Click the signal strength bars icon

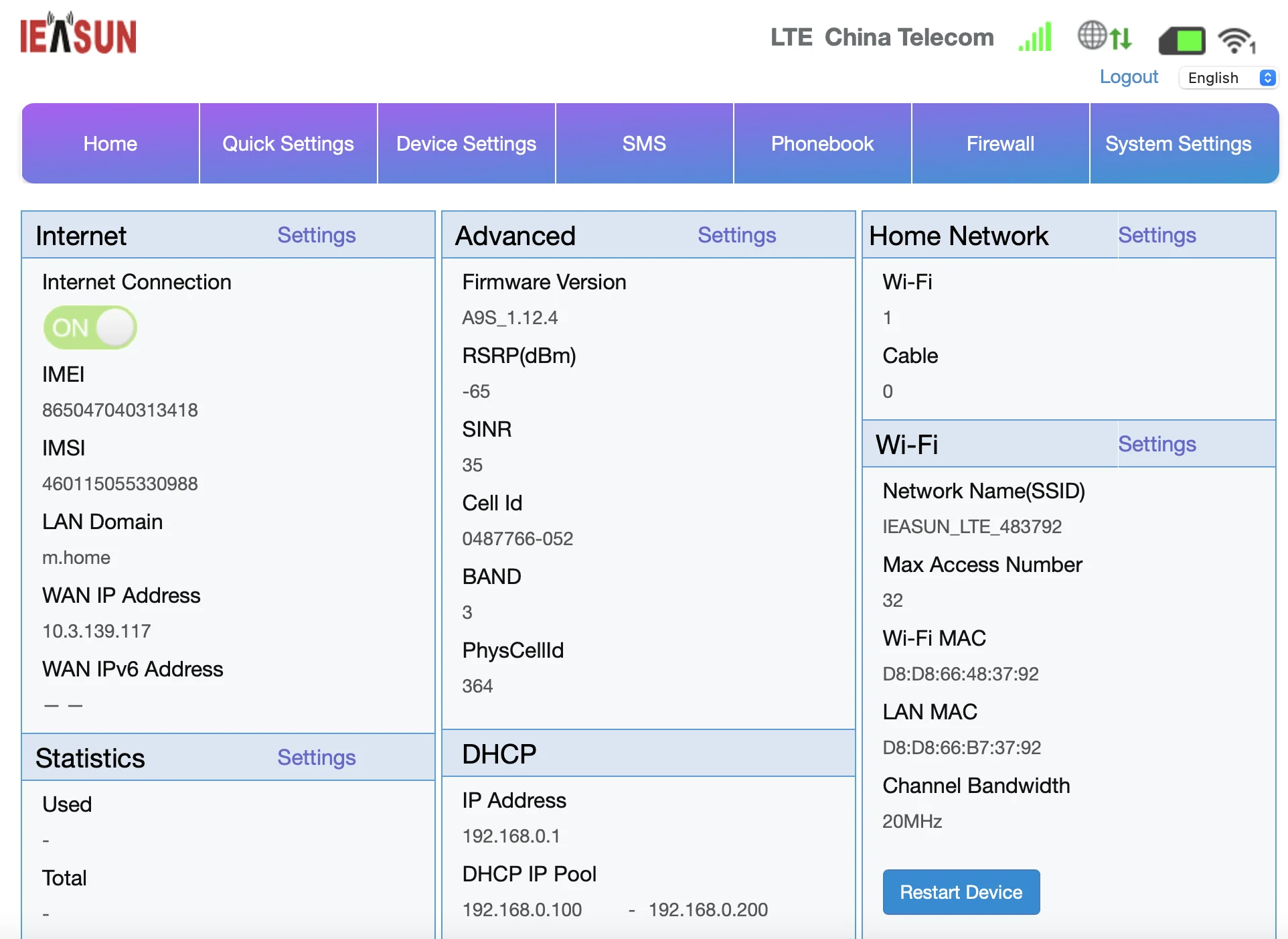tap(1035, 38)
